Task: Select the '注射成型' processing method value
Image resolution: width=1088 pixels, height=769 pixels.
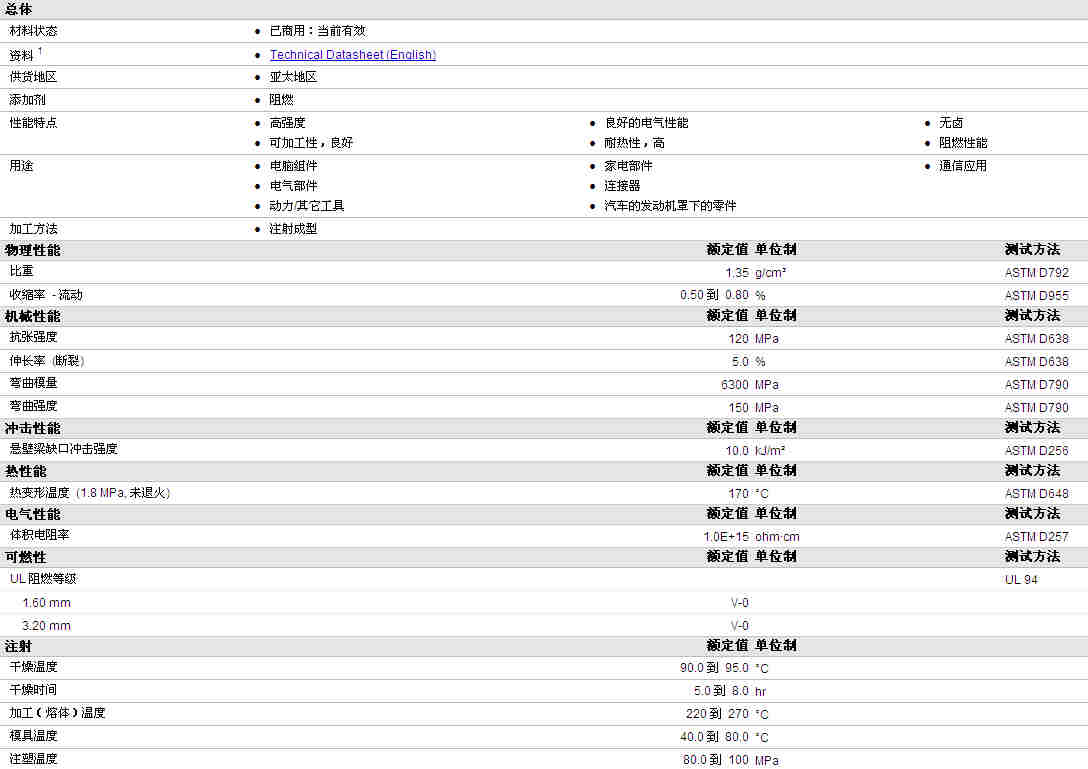Action: (x=294, y=229)
